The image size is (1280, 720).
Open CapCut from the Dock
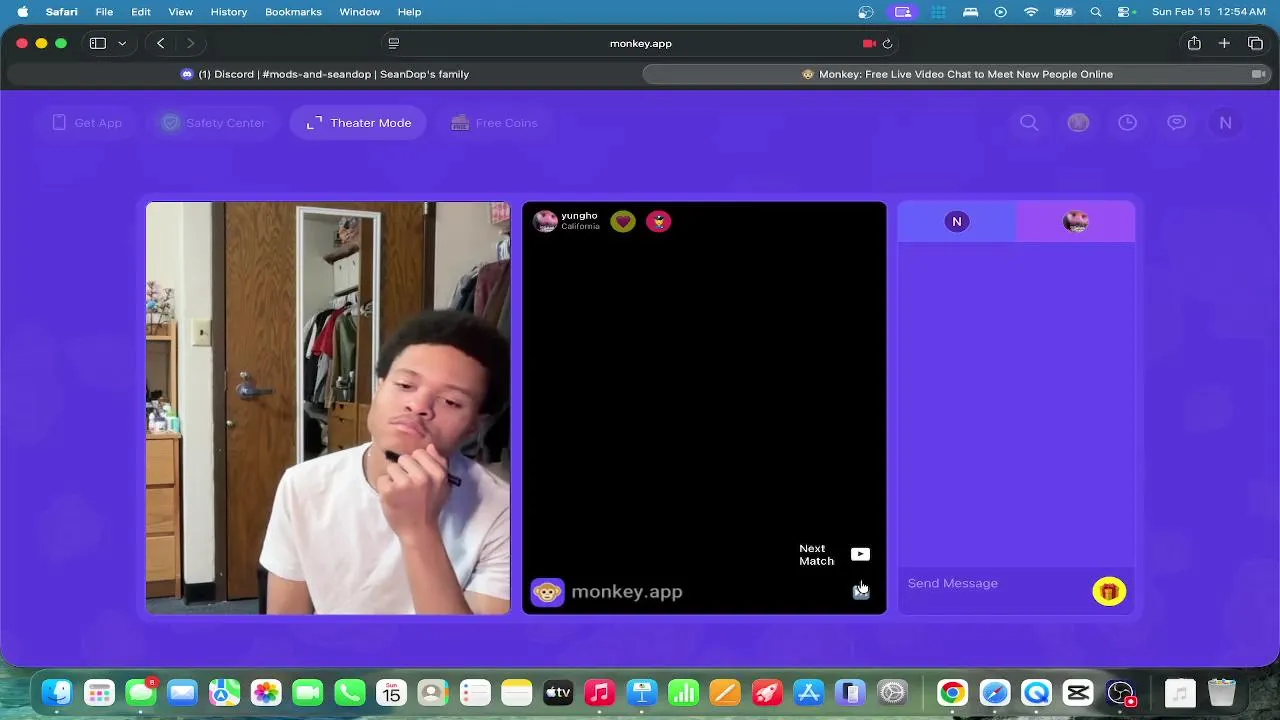[x=1078, y=692]
